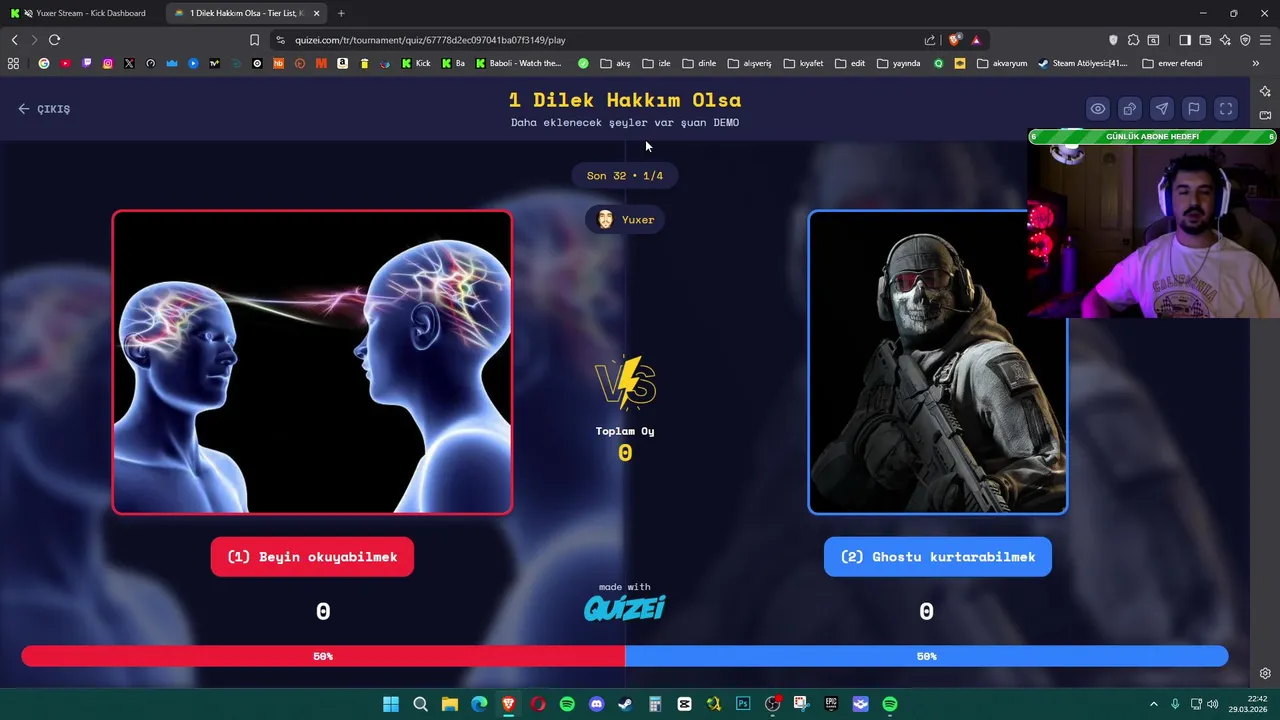Image resolution: width=1280 pixels, height=720 pixels.
Task: Expand the akış bookmarks folder
Action: tap(615, 63)
